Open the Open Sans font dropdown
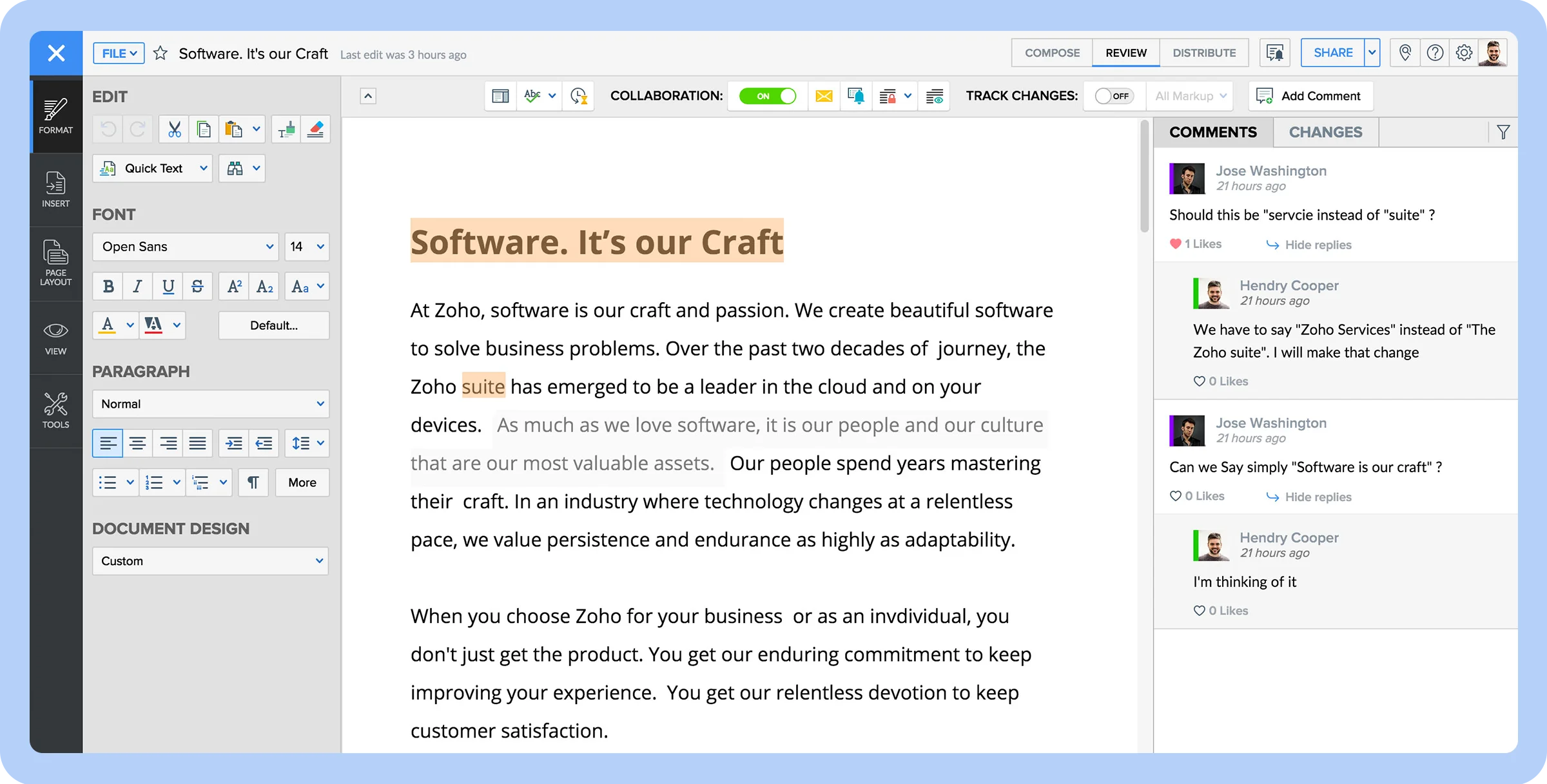 186,247
